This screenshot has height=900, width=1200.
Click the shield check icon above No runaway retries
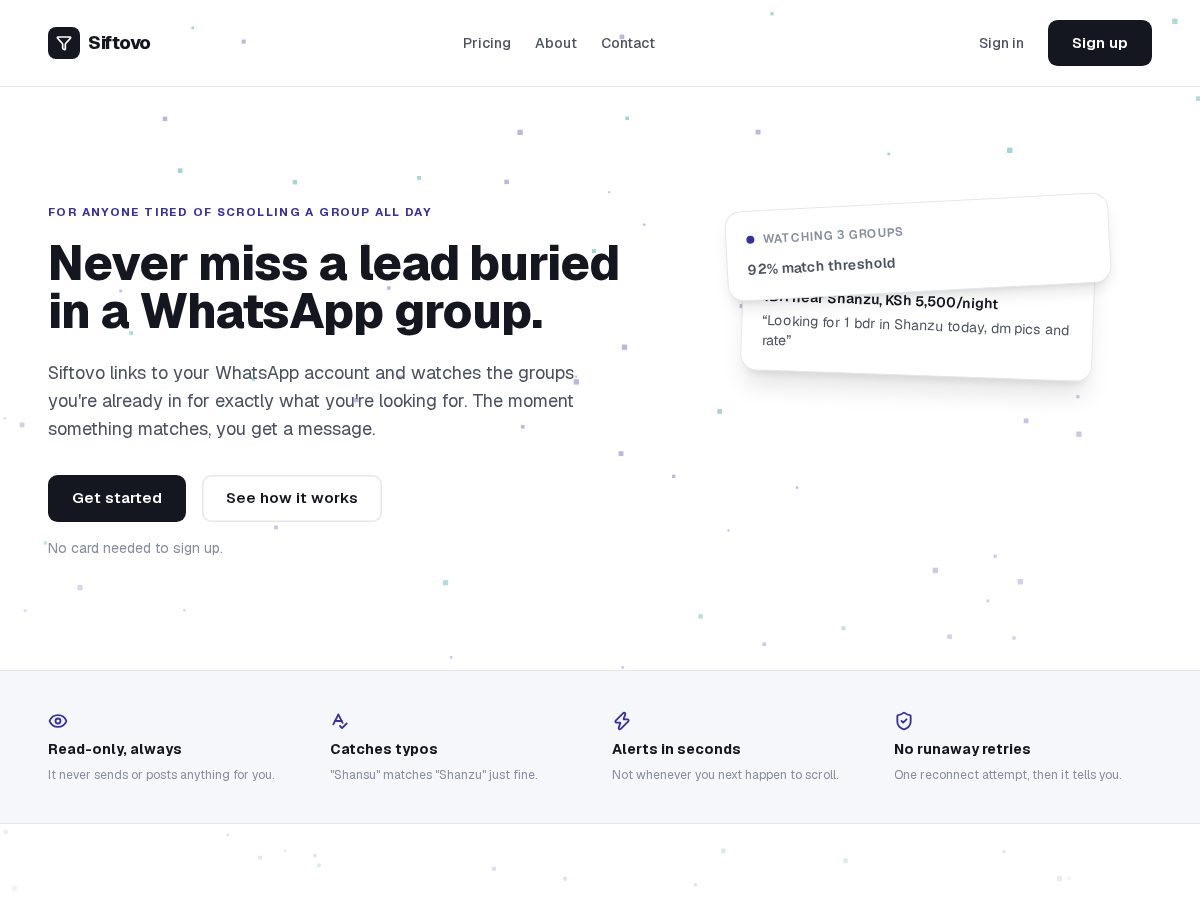(x=904, y=721)
